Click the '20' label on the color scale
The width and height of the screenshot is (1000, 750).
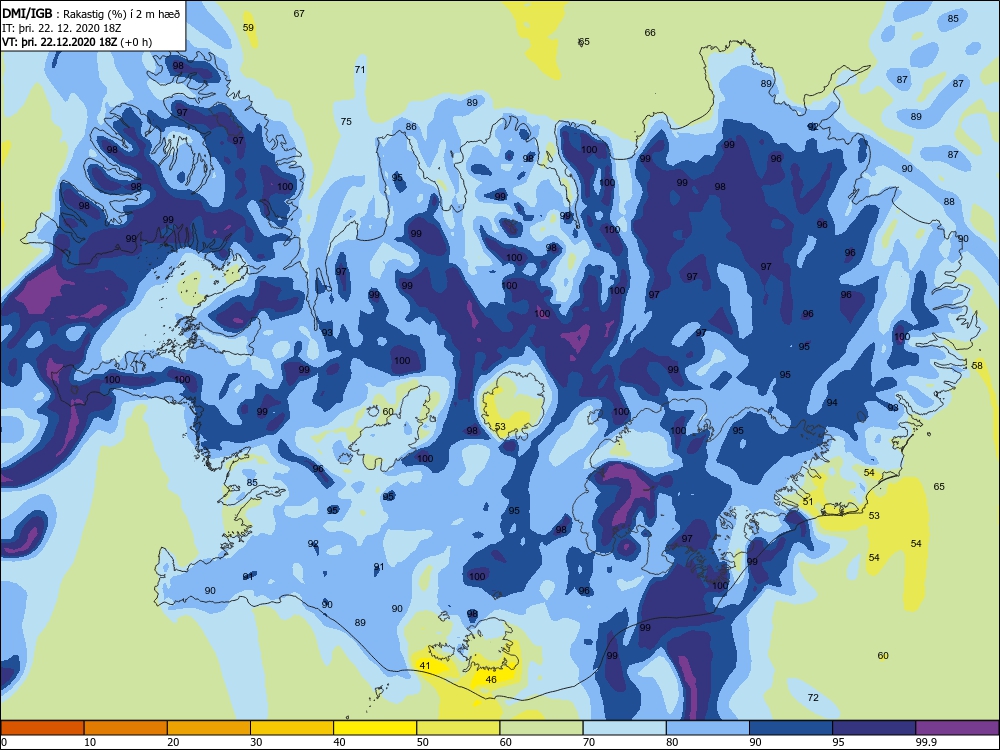[173, 742]
